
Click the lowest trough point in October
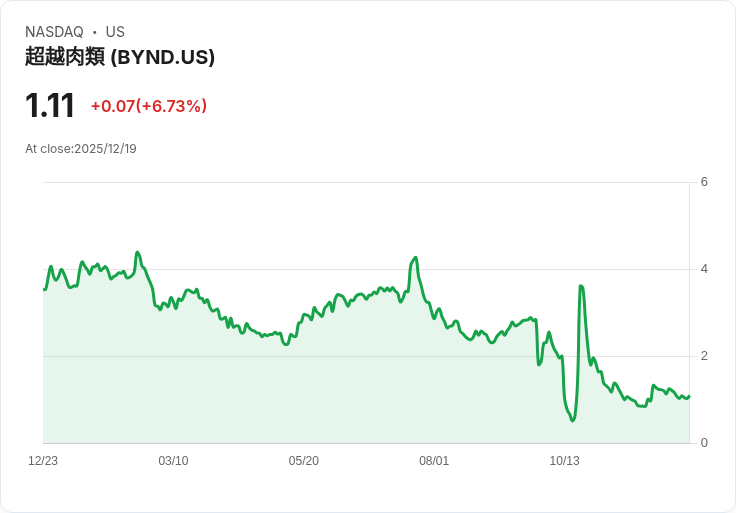573,421
